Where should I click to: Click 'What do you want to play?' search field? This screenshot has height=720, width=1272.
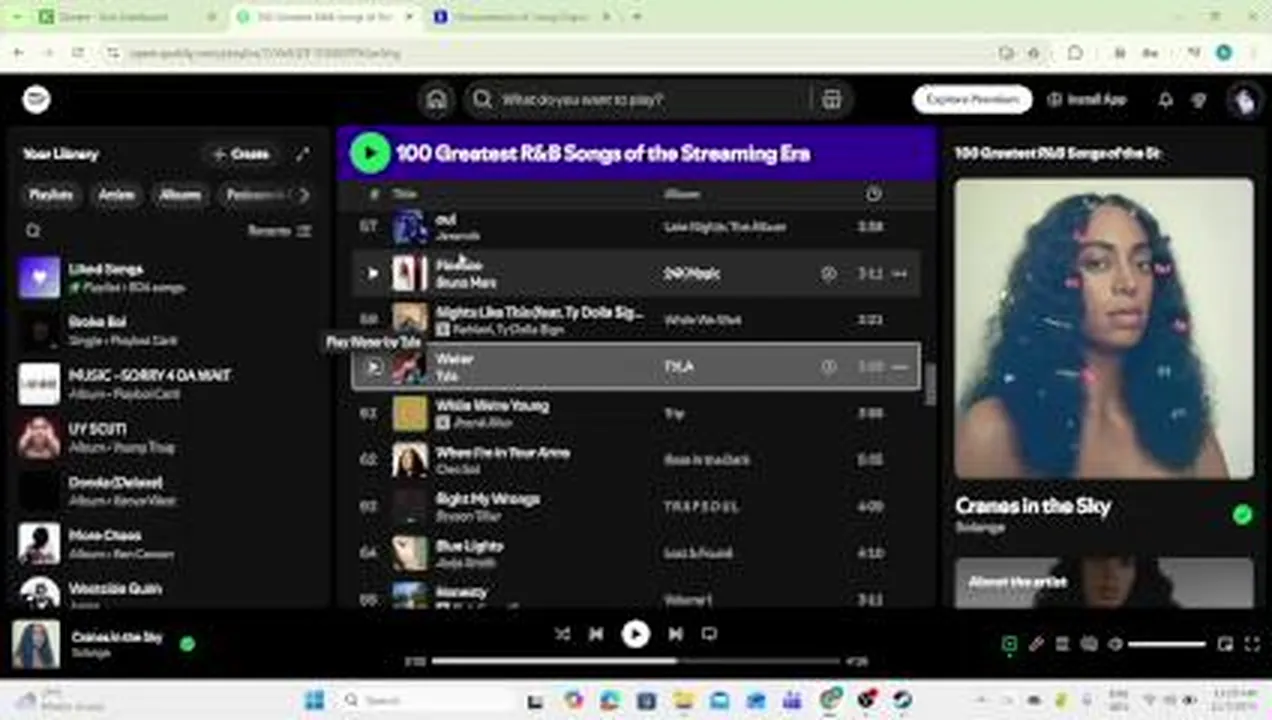(640, 99)
